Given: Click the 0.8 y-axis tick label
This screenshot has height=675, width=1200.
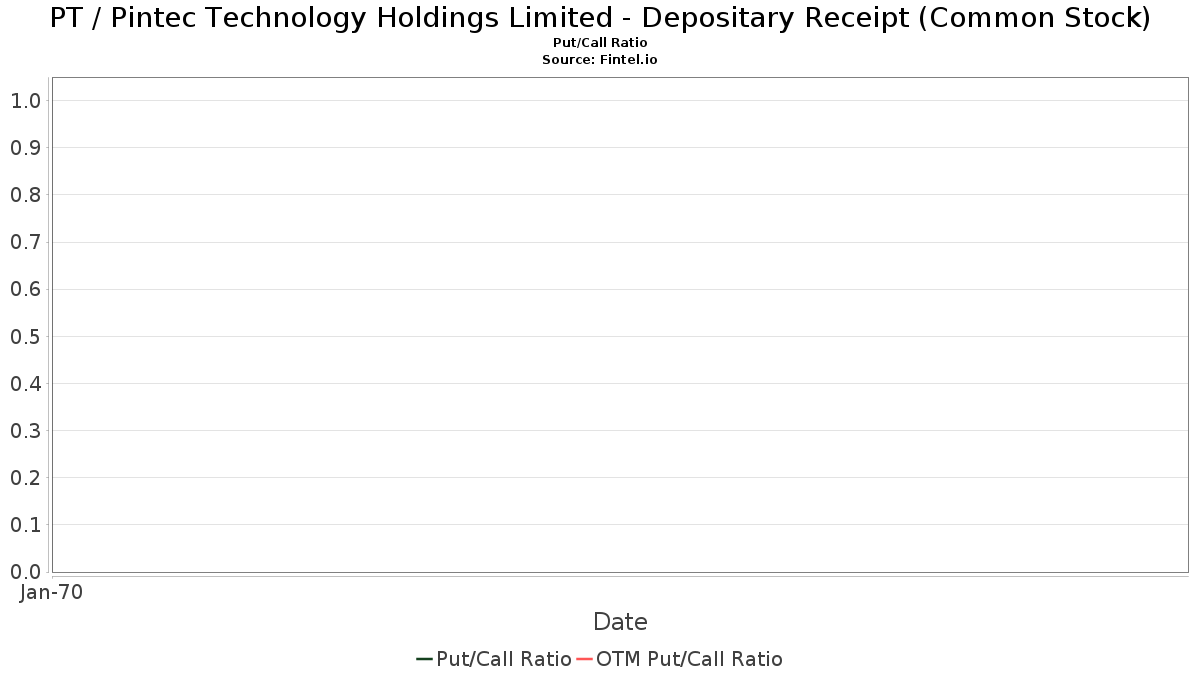Looking at the screenshot, I should pyautogui.click(x=25, y=195).
